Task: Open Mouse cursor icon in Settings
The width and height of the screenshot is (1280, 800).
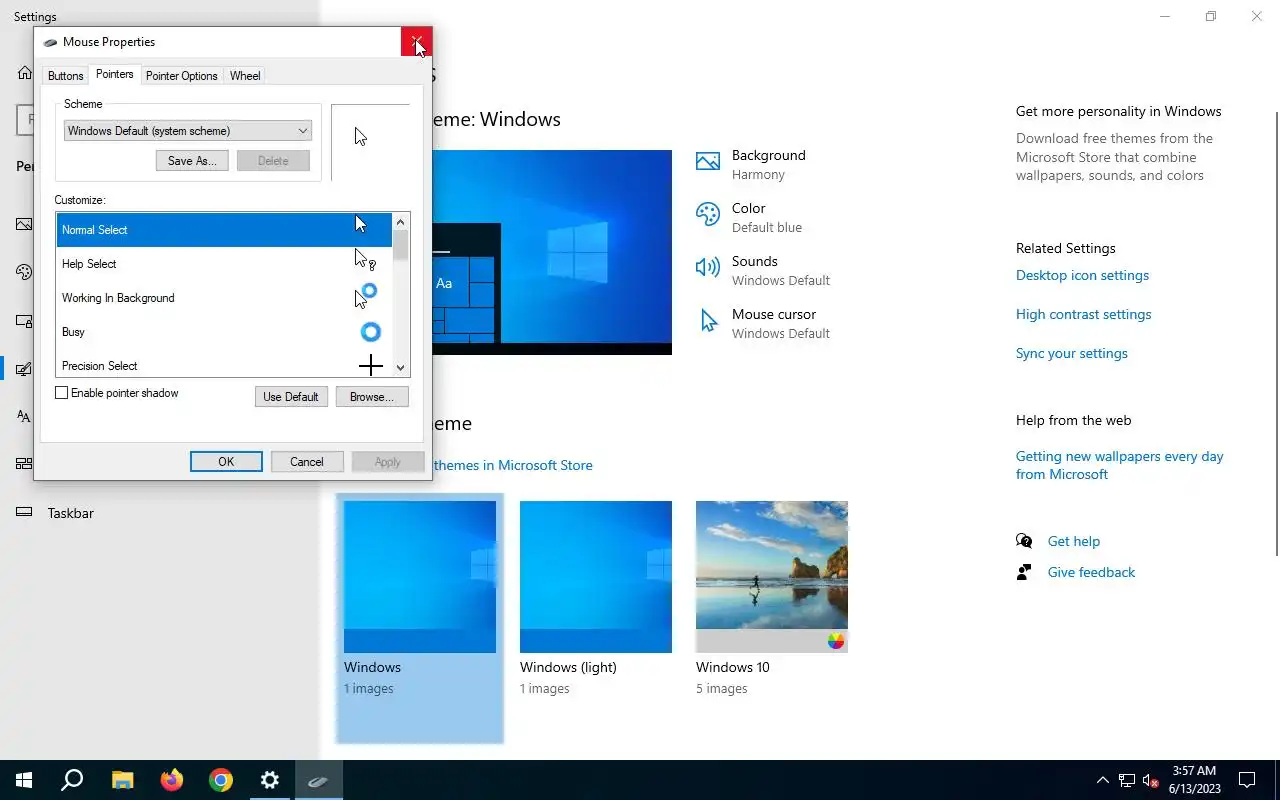Action: click(709, 321)
